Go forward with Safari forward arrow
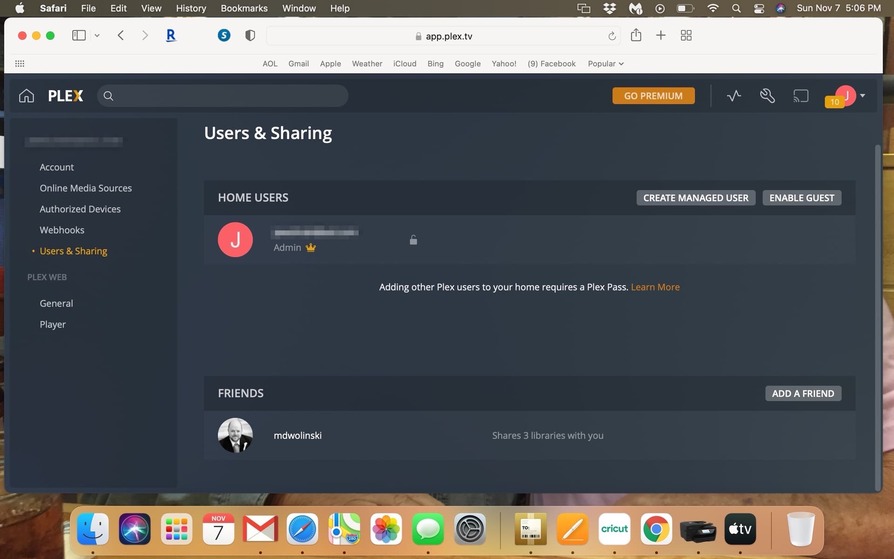This screenshot has height=559, width=894. 145,35
